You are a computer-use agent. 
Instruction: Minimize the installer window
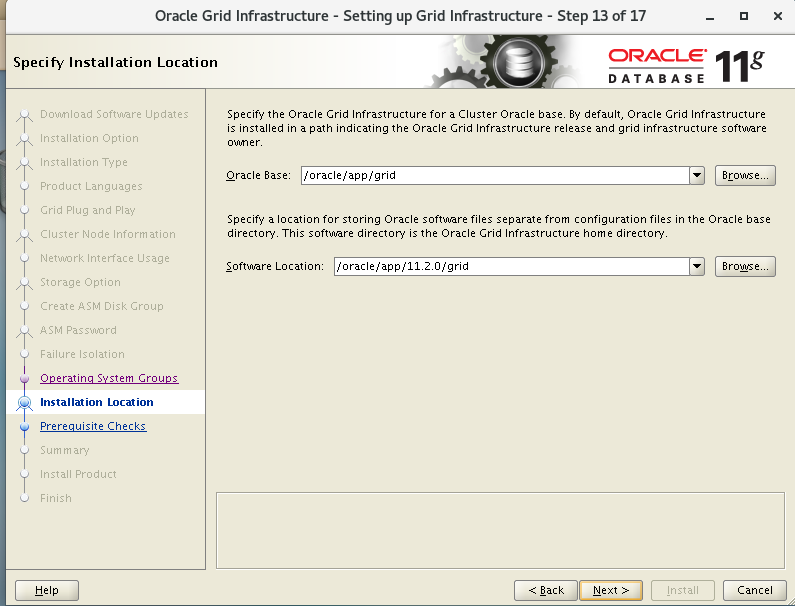pos(710,16)
